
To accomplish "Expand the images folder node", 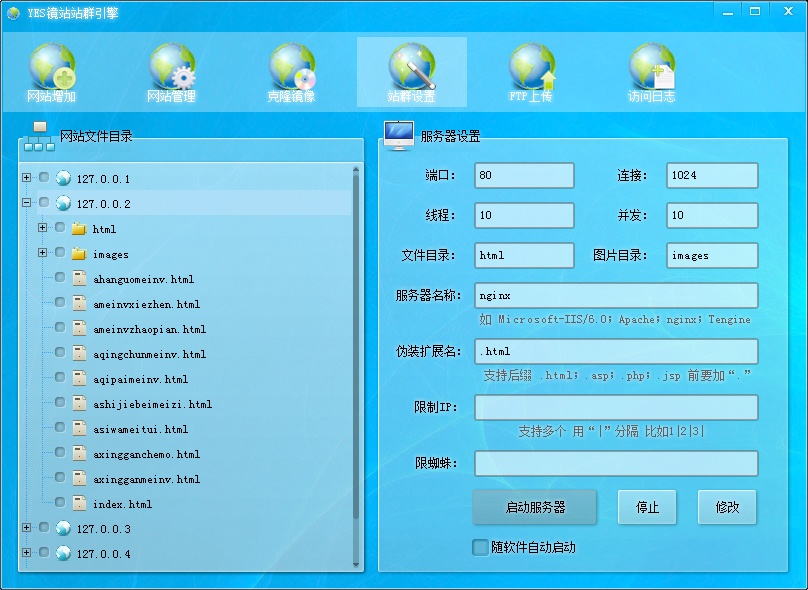I will [42, 252].
